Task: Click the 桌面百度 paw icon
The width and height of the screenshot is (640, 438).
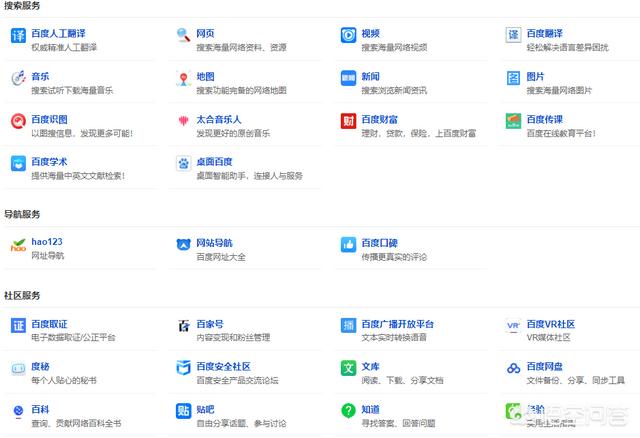Action: coord(183,163)
